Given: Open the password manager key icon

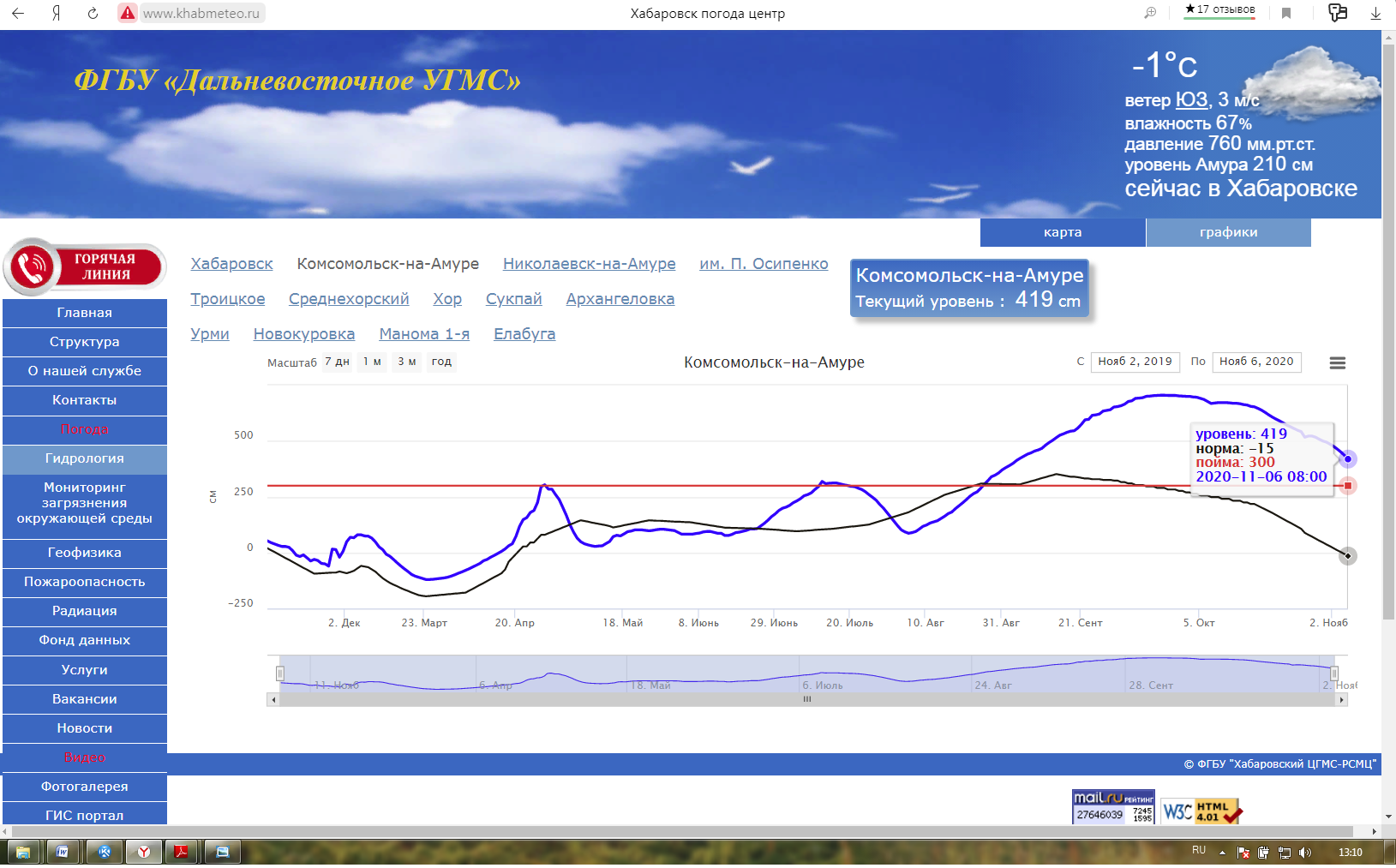Looking at the screenshot, I should 1337,13.
